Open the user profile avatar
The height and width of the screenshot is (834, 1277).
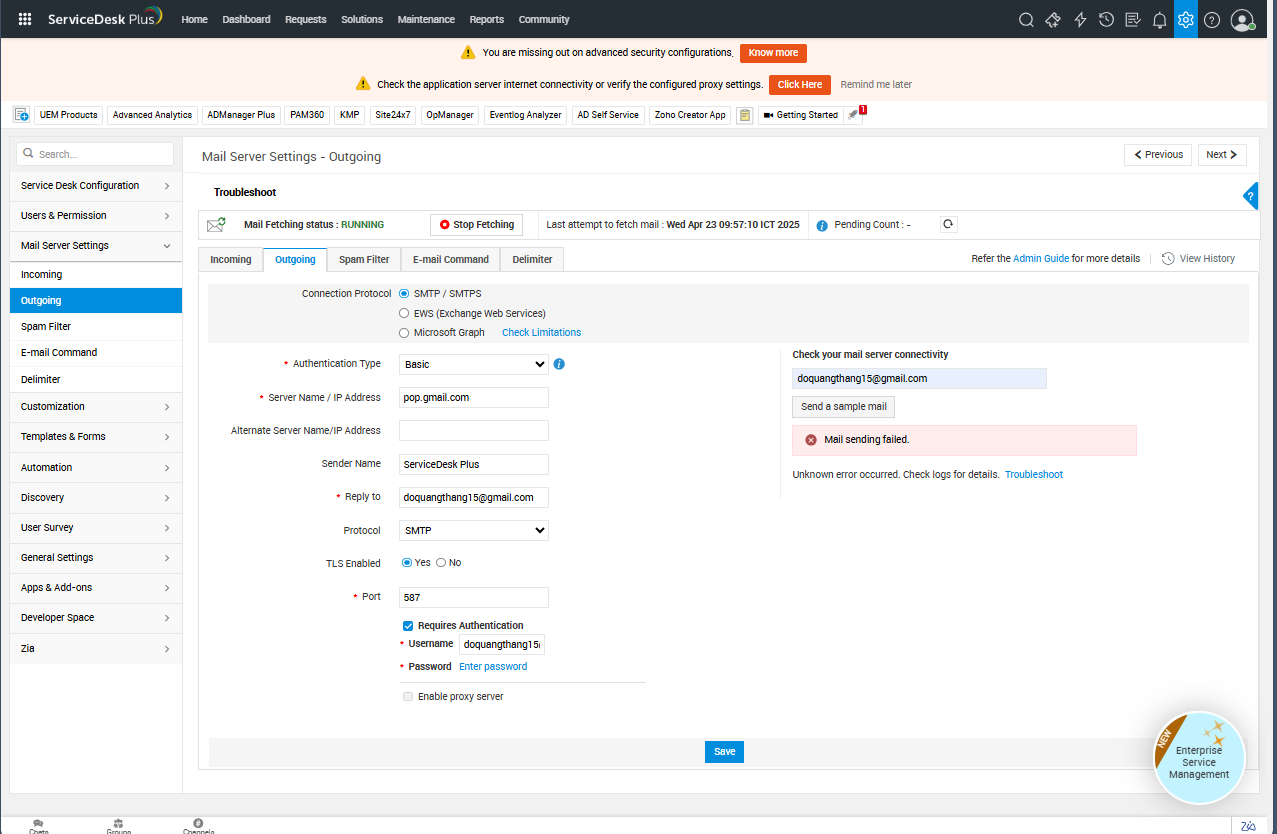point(1242,19)
